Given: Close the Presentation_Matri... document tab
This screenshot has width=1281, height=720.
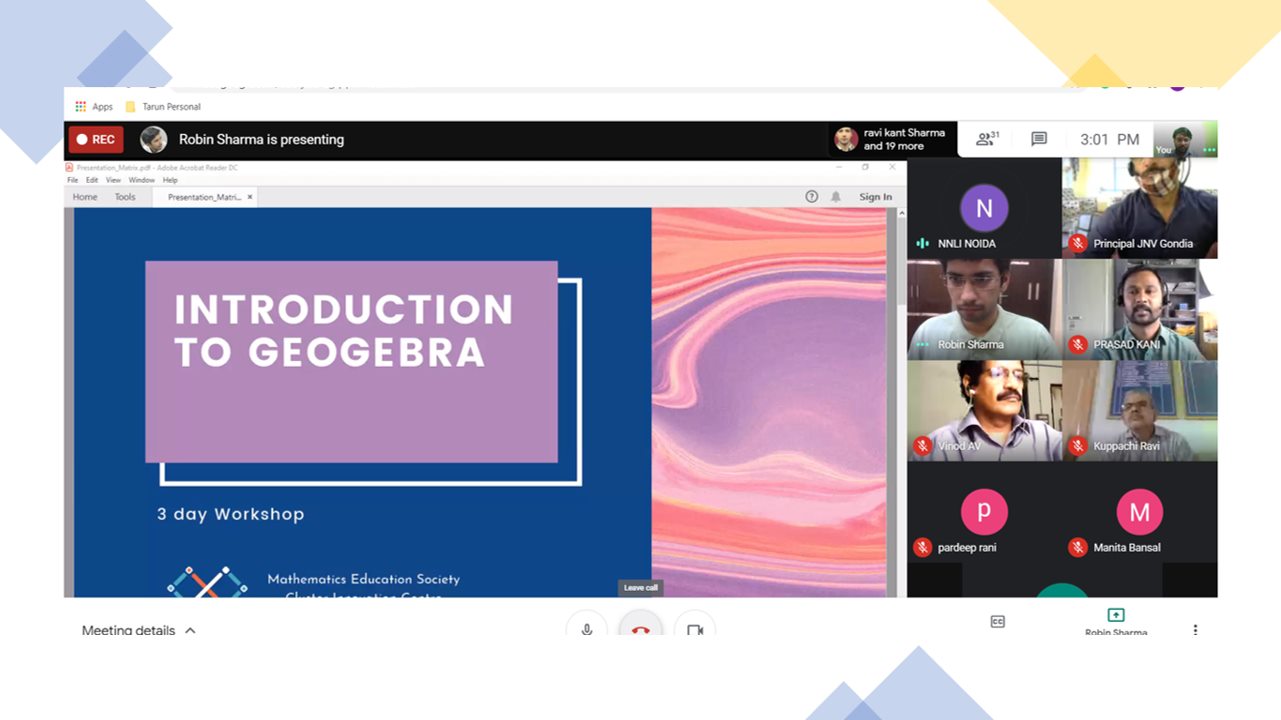Looking at the screenshot, I should click(x=250, y=197).
